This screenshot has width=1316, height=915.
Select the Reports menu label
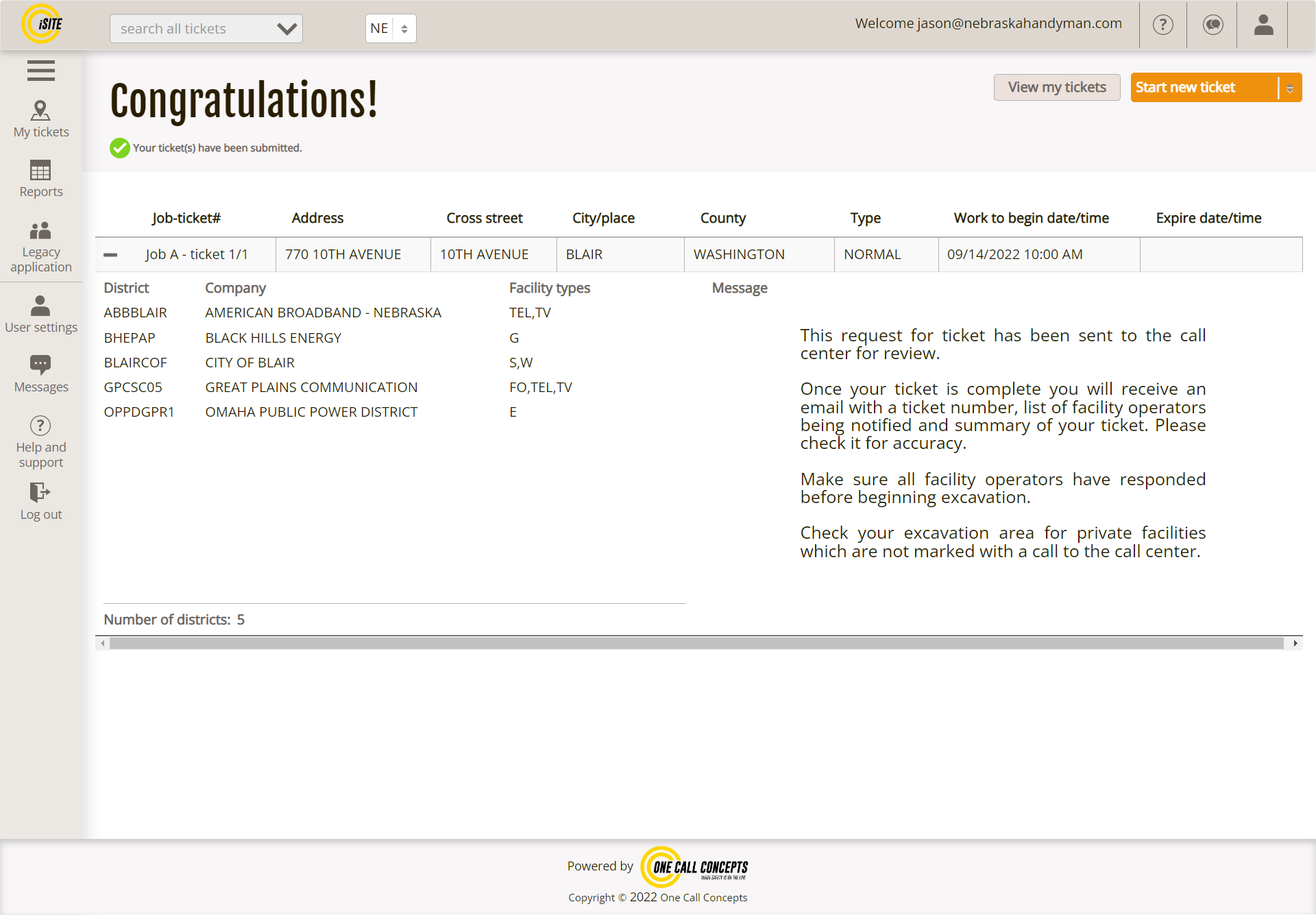coord(41,192)
